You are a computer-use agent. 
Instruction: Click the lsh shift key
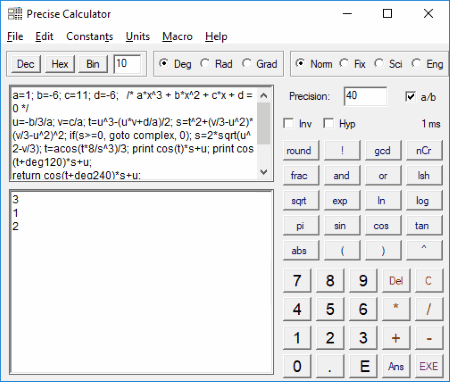pos(424,176)
